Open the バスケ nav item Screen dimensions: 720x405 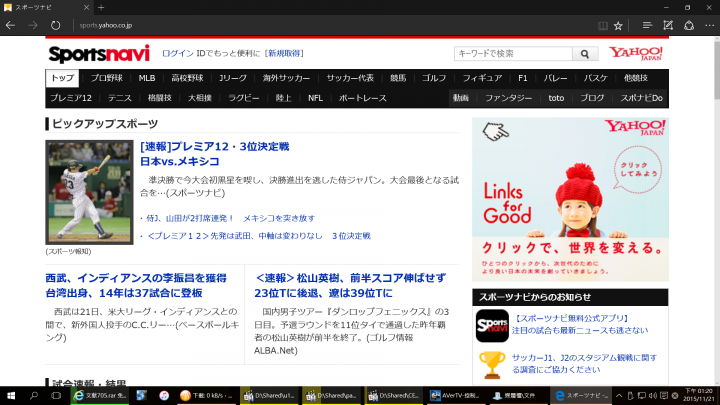click(x=596, y=79)
